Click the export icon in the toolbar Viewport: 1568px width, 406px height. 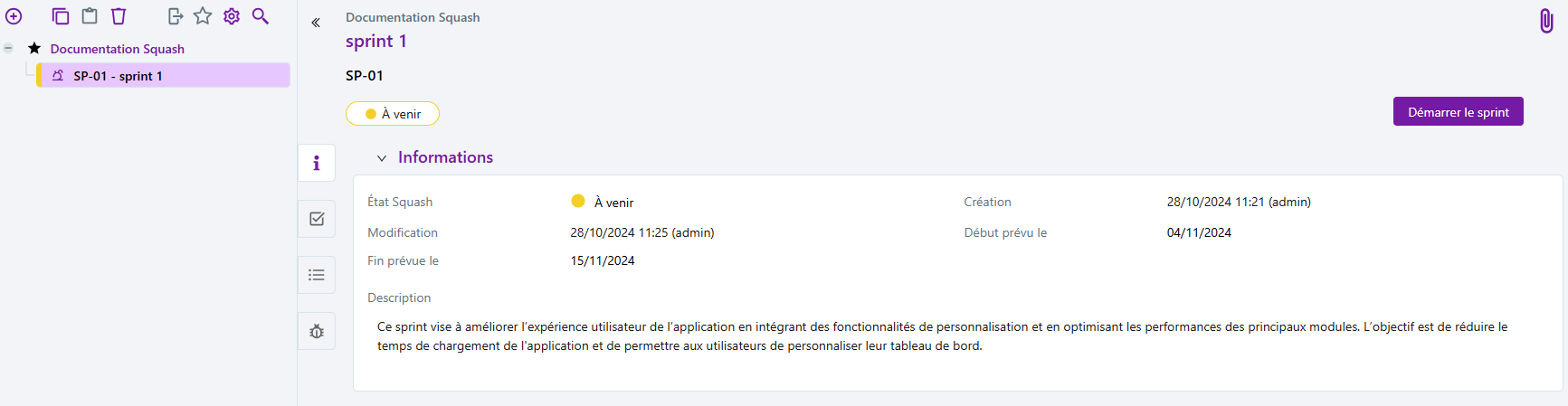(x=176, y=16)
